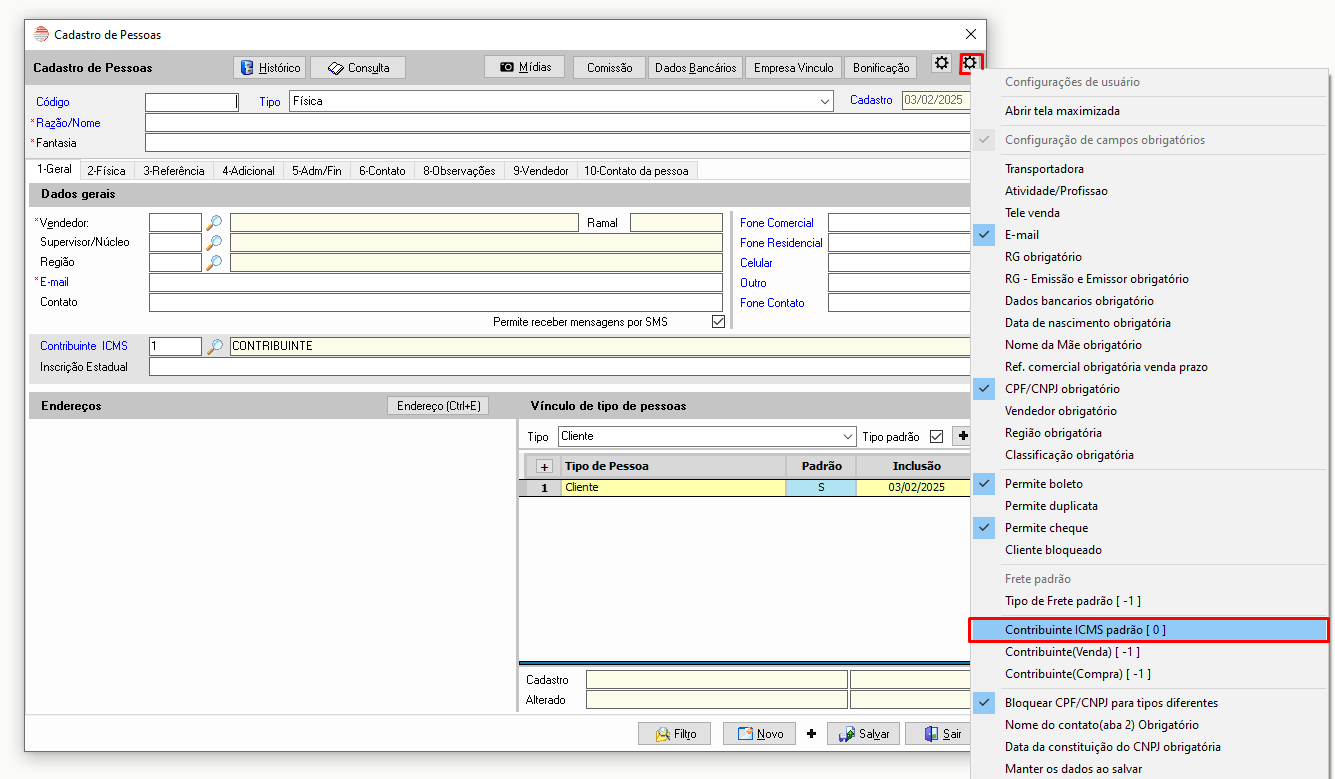Click the magnifier icon next to Supervisor/Núcleo
The image size is (1335, 779).
(214, 243)
